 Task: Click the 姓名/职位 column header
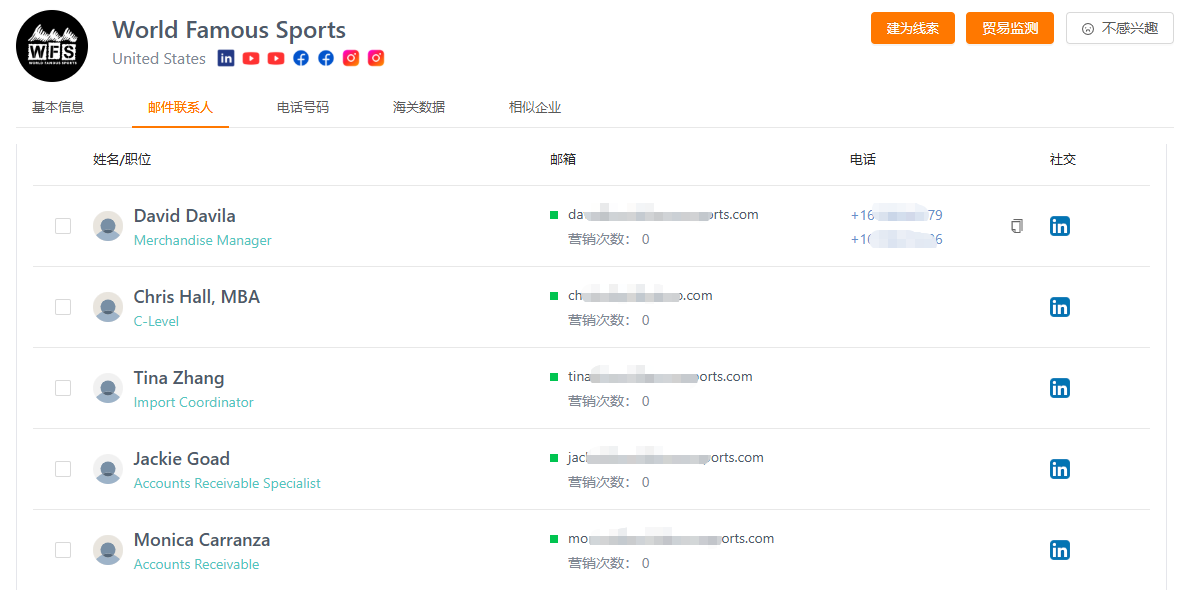click(123, 160)
